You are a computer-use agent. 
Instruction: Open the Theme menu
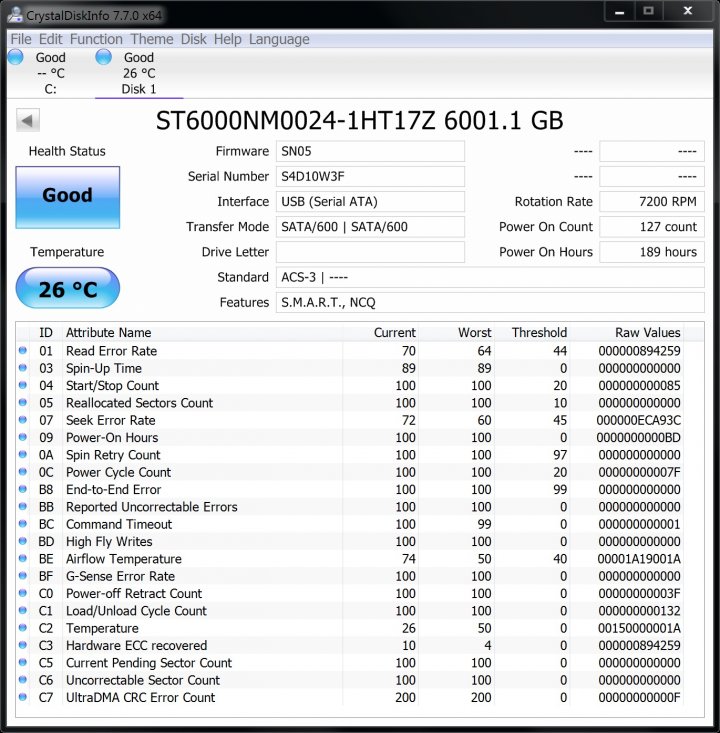tap(151, 39)
